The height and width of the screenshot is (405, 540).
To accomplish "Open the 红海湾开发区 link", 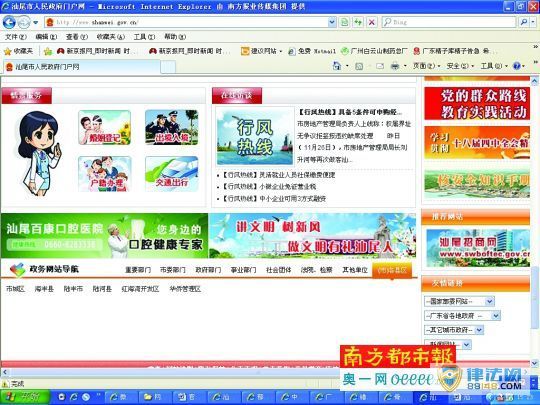I will click(140, 289).
